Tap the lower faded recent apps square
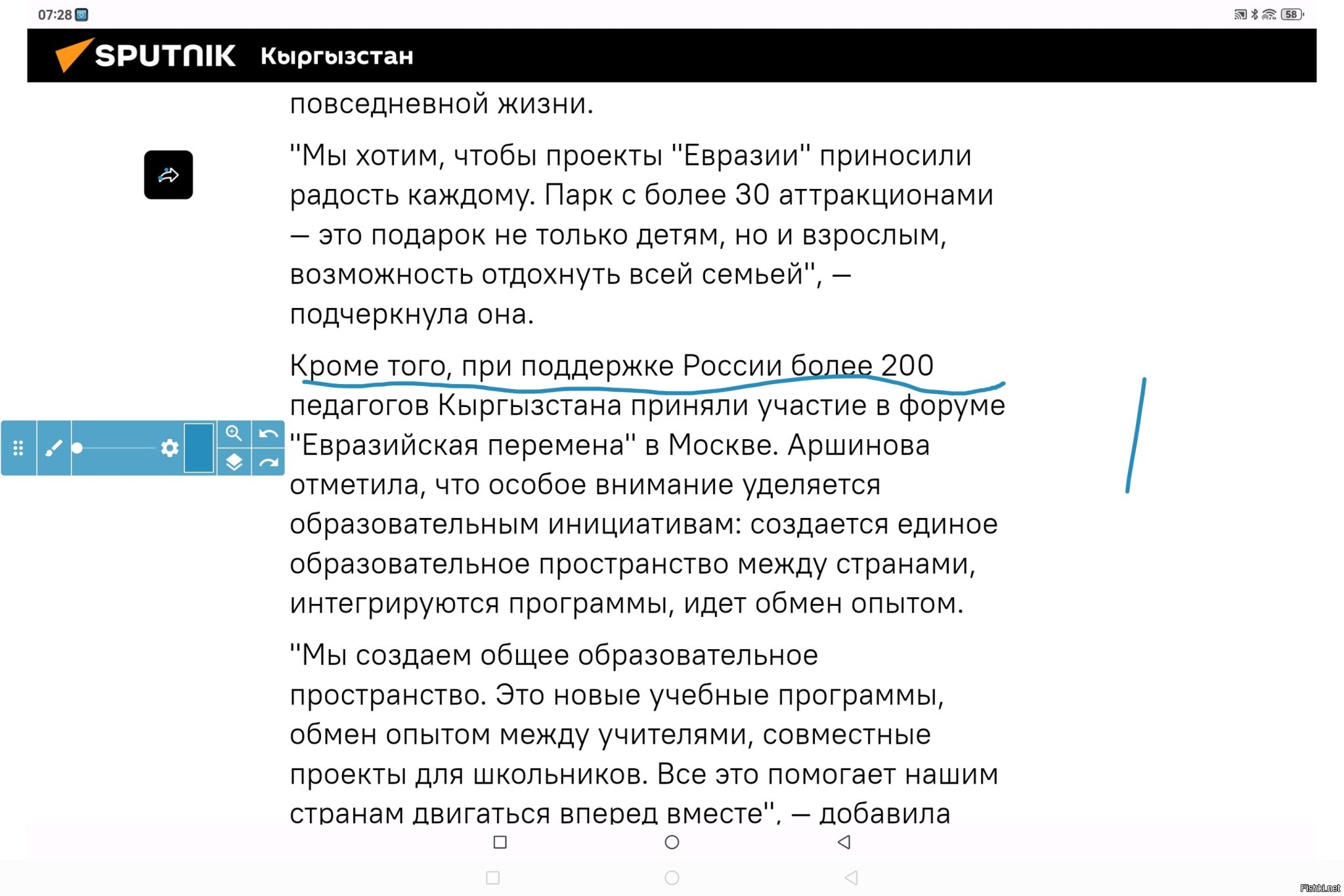Screen dimensions: 1344x896 tap(493, 878)
